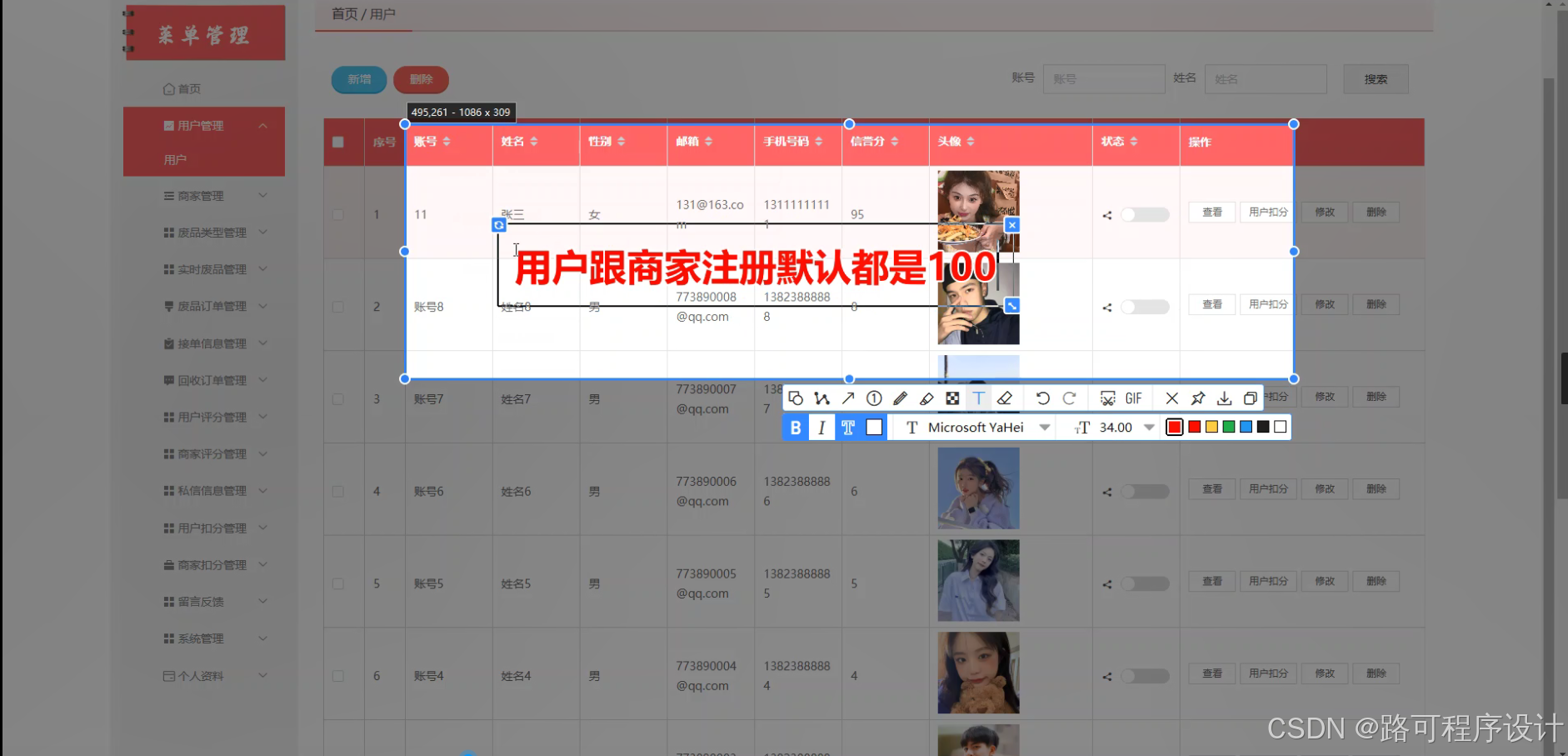Click the 新增 button
Viewport: 1568px width, 756px height.
359,79
